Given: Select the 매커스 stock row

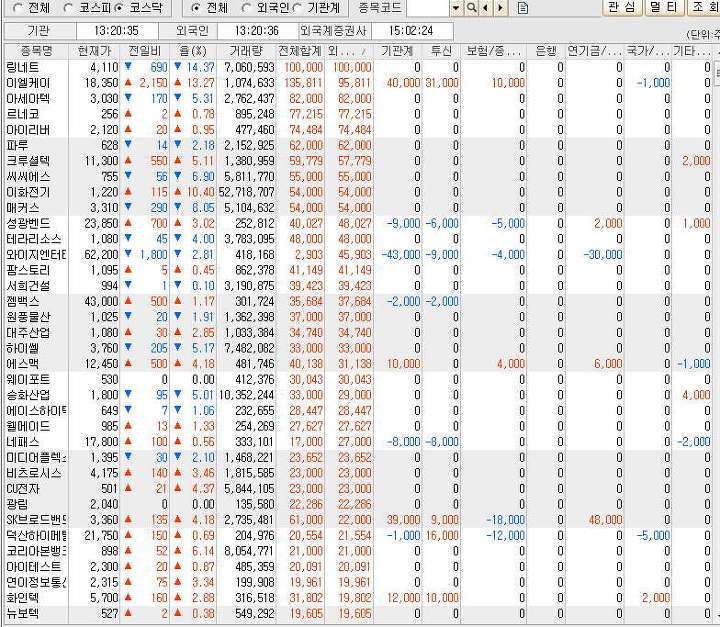Looking at the screenshot, I should (360, 208).
